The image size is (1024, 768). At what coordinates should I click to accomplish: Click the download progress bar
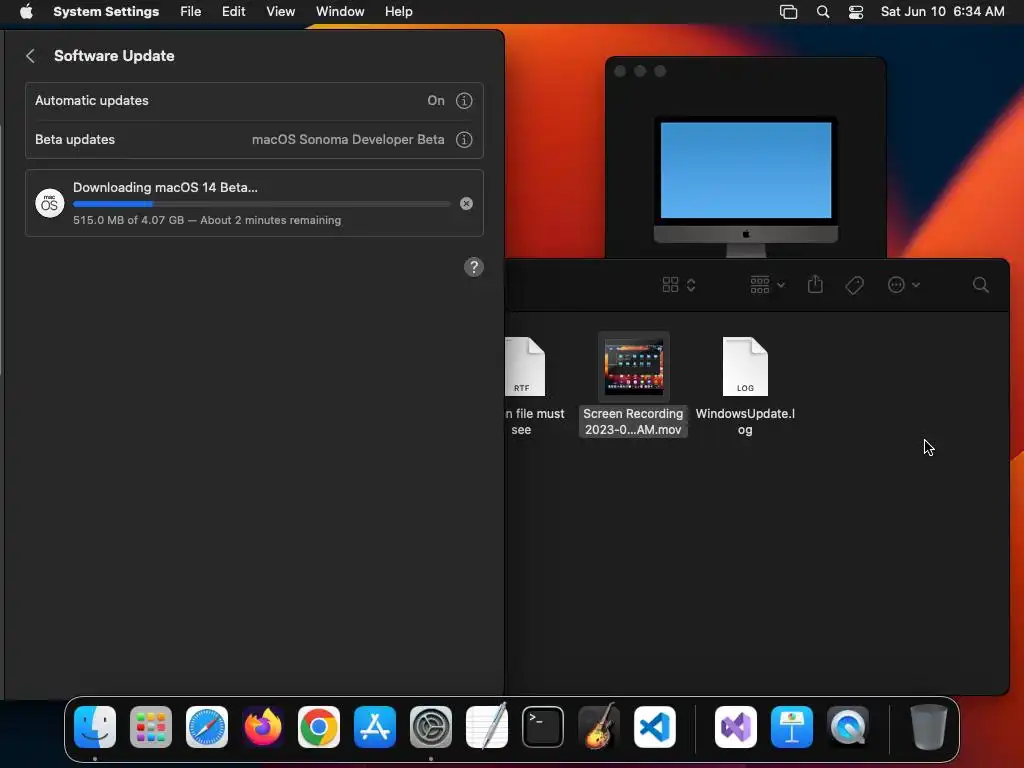pos(261,204)
